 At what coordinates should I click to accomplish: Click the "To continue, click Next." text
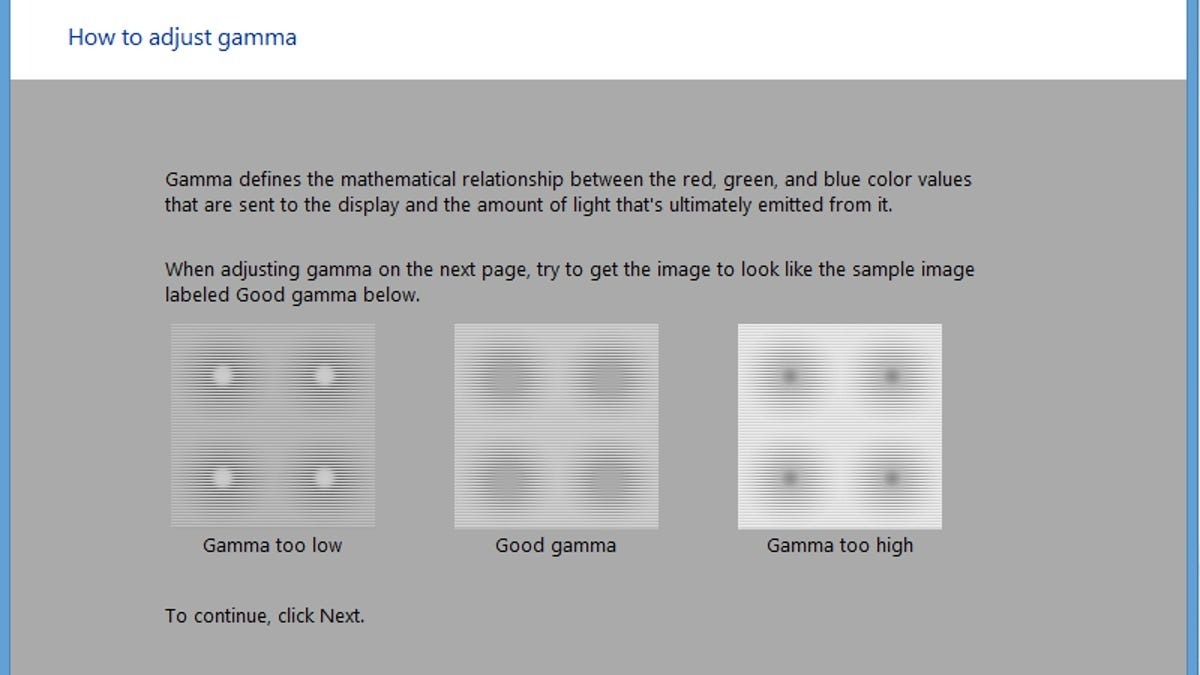coord(265,616)
